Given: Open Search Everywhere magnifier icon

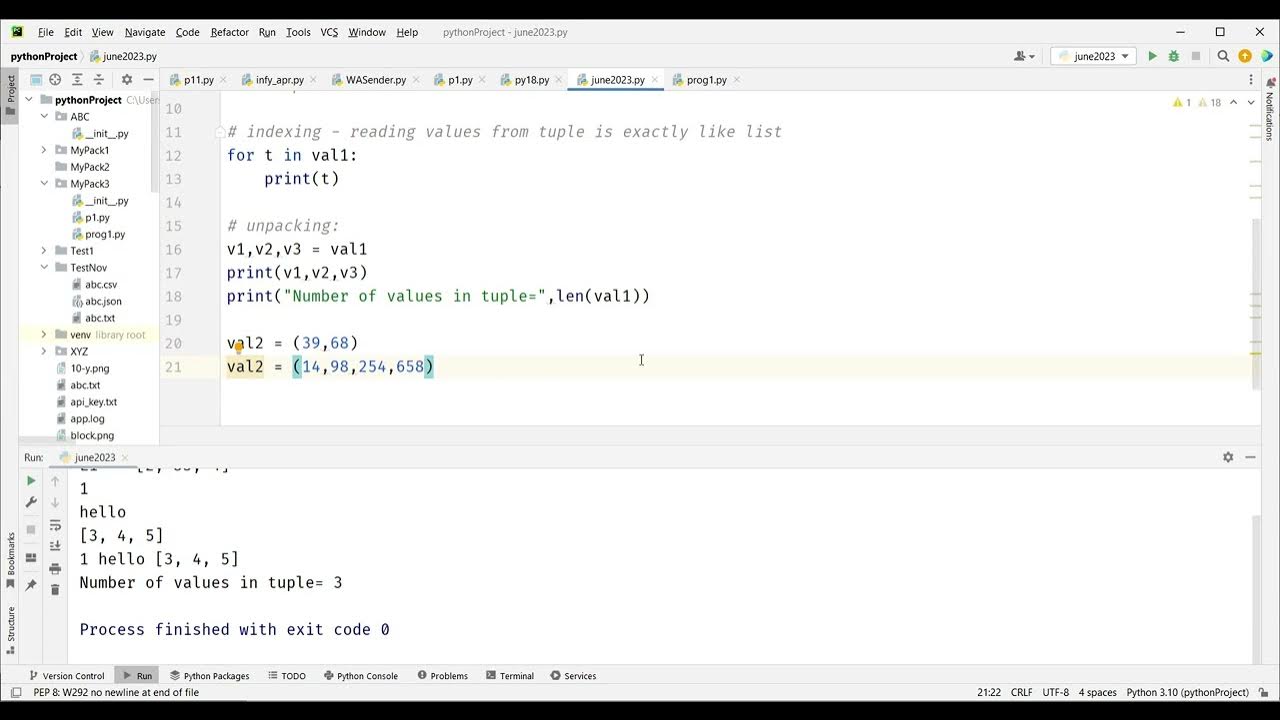Looking at the screenshot, I should pyautogui.click(x=1223, y=57).
